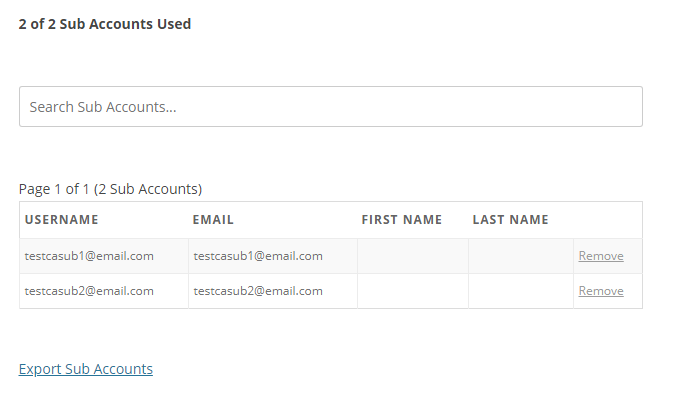Viewport: 688px width, 404px height.
Task: Select the LAST NAME column header
Action: [x=510, y=219]
